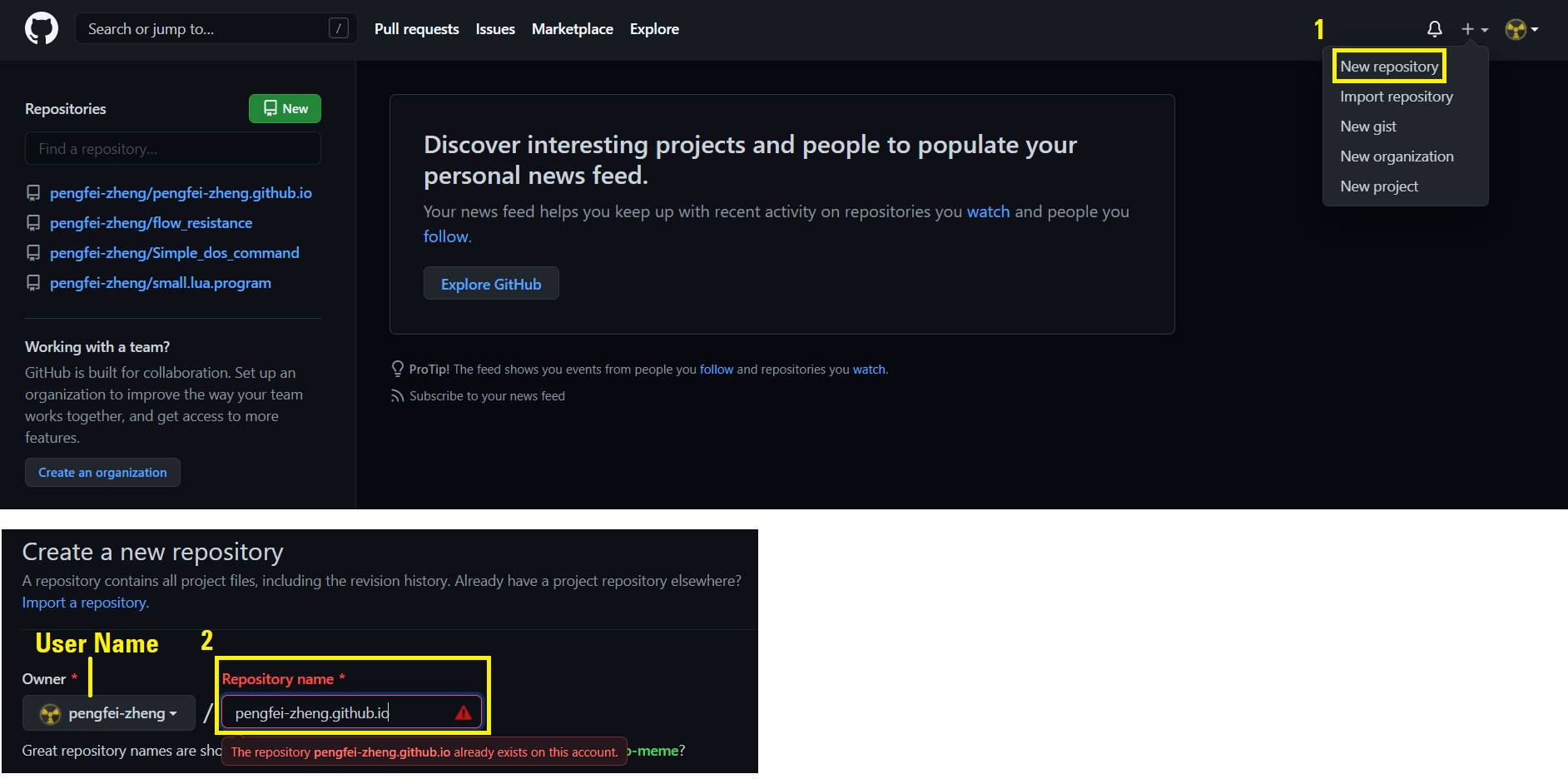The width and height of the screenshot is (1568, 779).
Task: Open pengfei-zheng/small.lua.program repository
Action: 160,283
